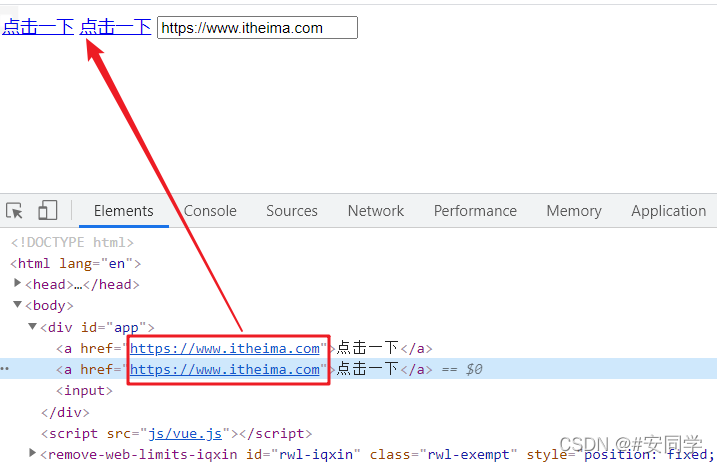
Task: Collapse the div id="app" node
Action: point(32,326)
